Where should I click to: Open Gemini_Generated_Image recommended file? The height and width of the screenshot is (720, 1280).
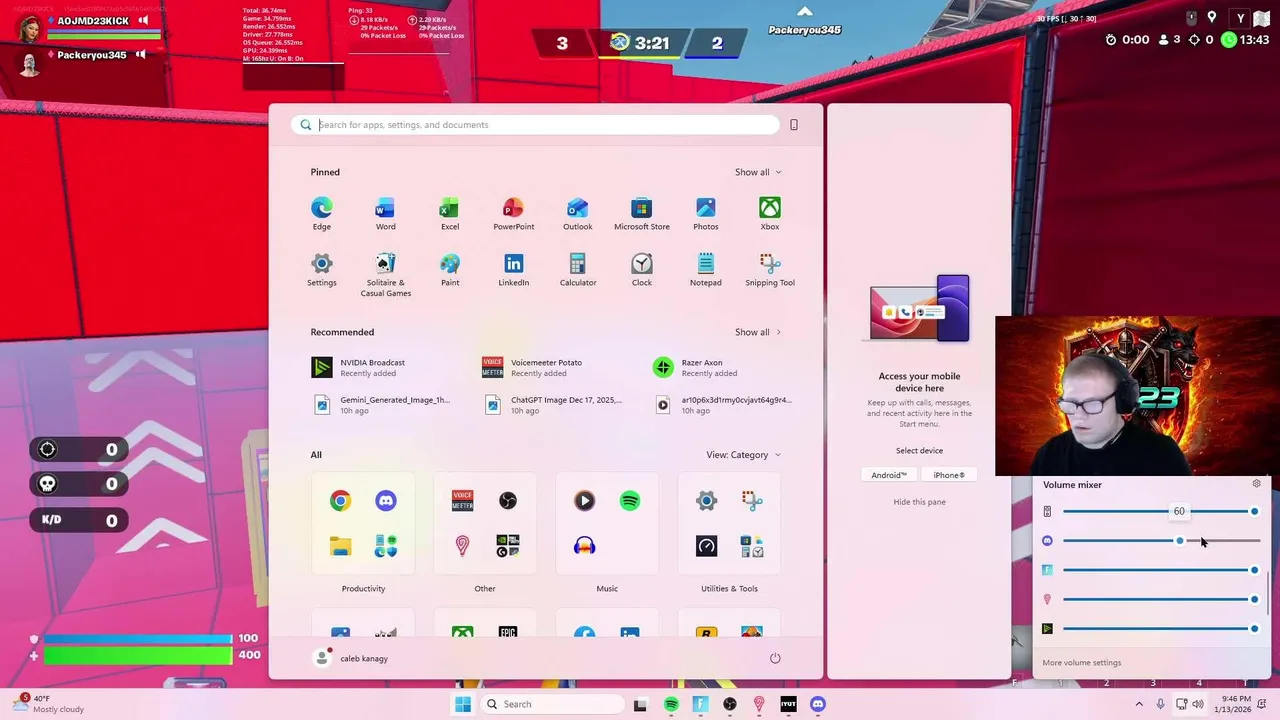[x=385, y=405]
